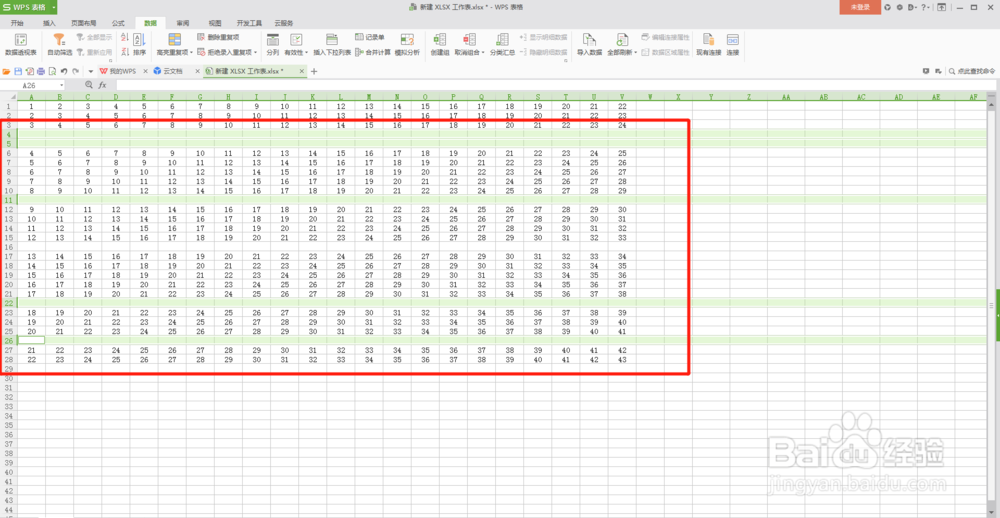The width and height of the screenshot is (1000, 518).
Task: Switch to the 页面布局 ribbon tab
Action: pos(84,23)
